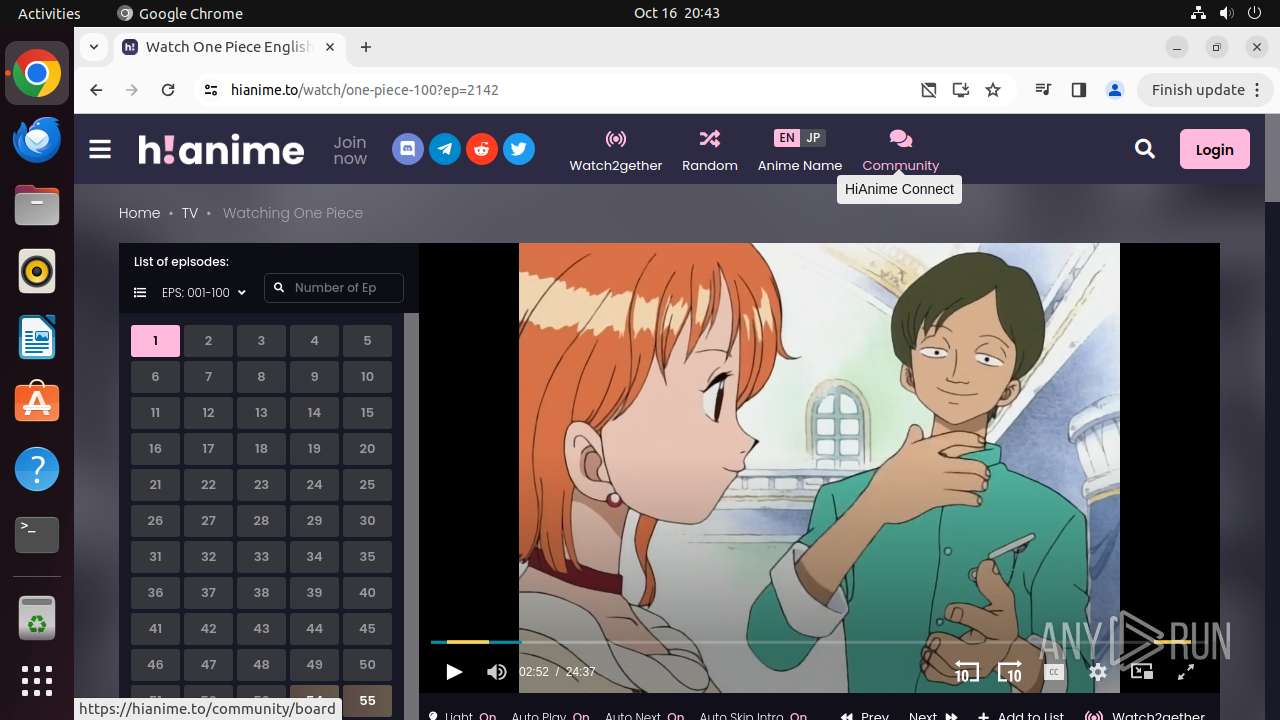Rewind the video 10 seconds
1280x720 pixels.
(x=966, y=672)
